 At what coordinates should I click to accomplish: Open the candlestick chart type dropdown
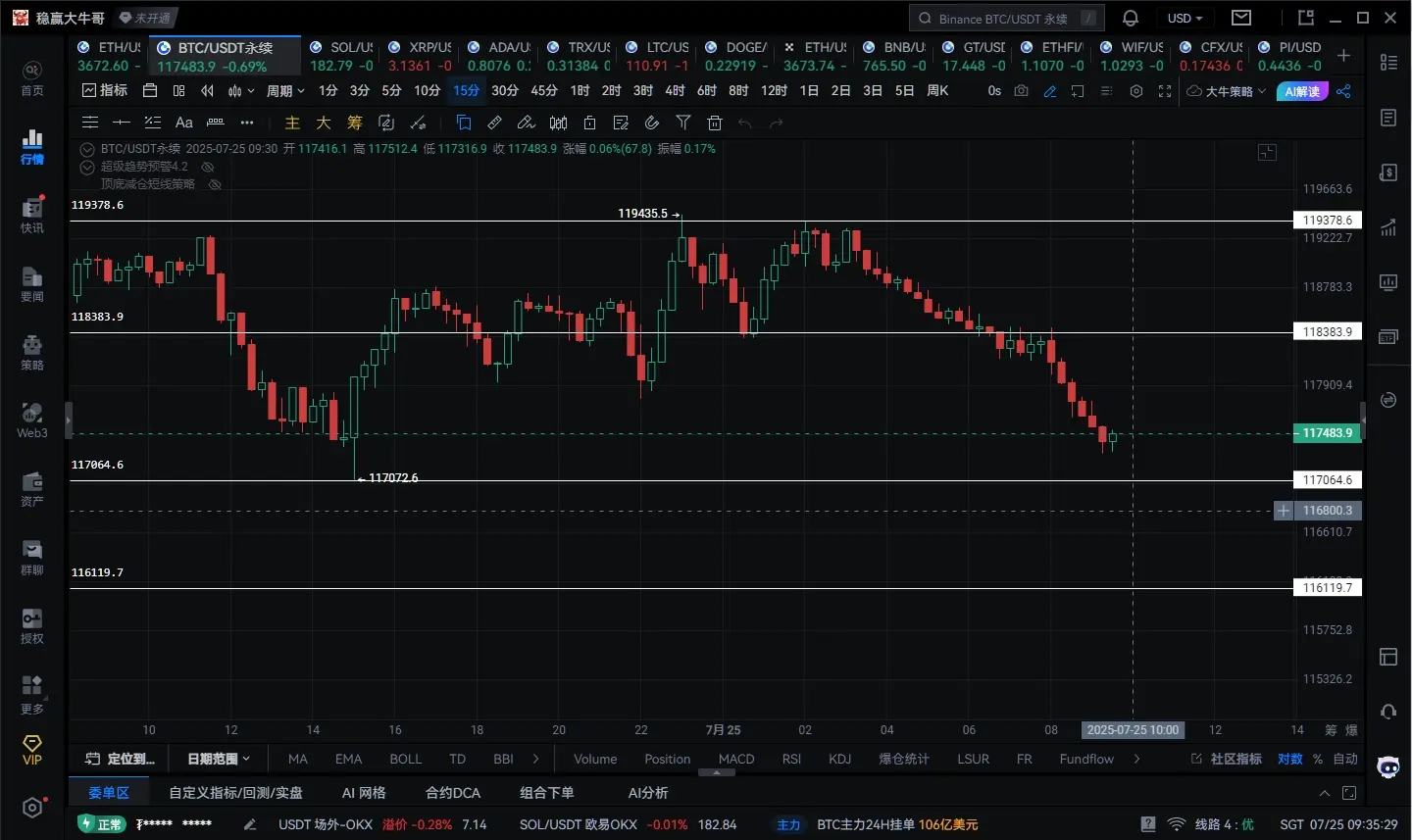pyautogui.click(x=240, y=91)
